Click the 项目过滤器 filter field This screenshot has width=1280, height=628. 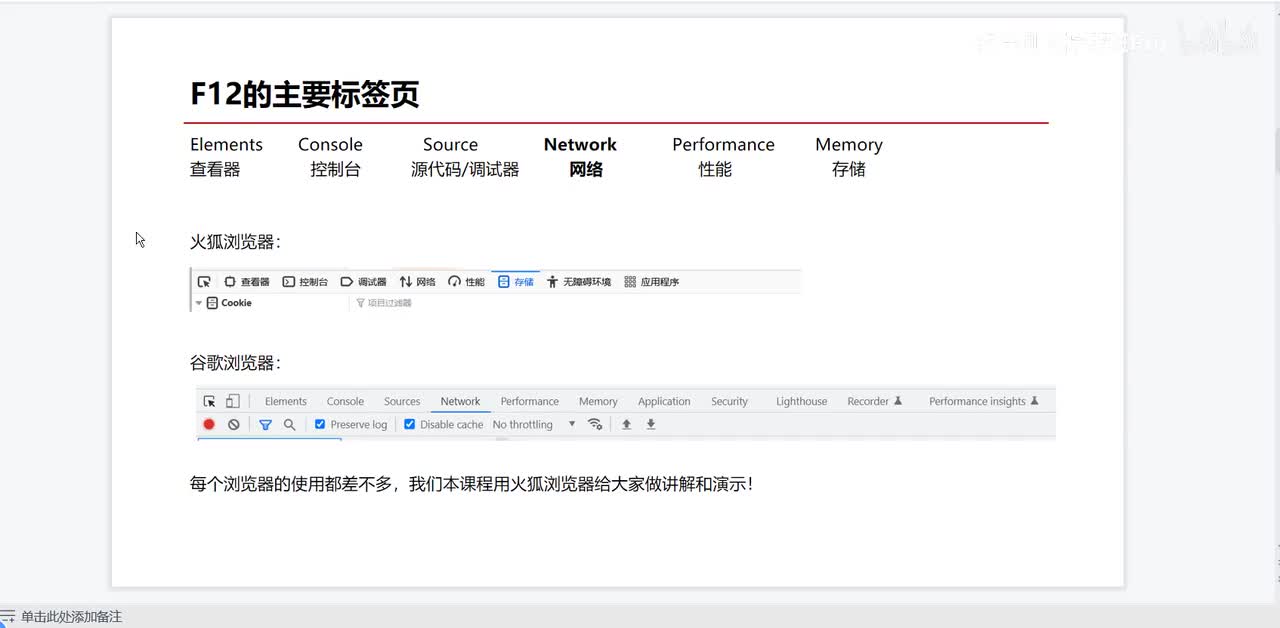click(x=390, y=303)
